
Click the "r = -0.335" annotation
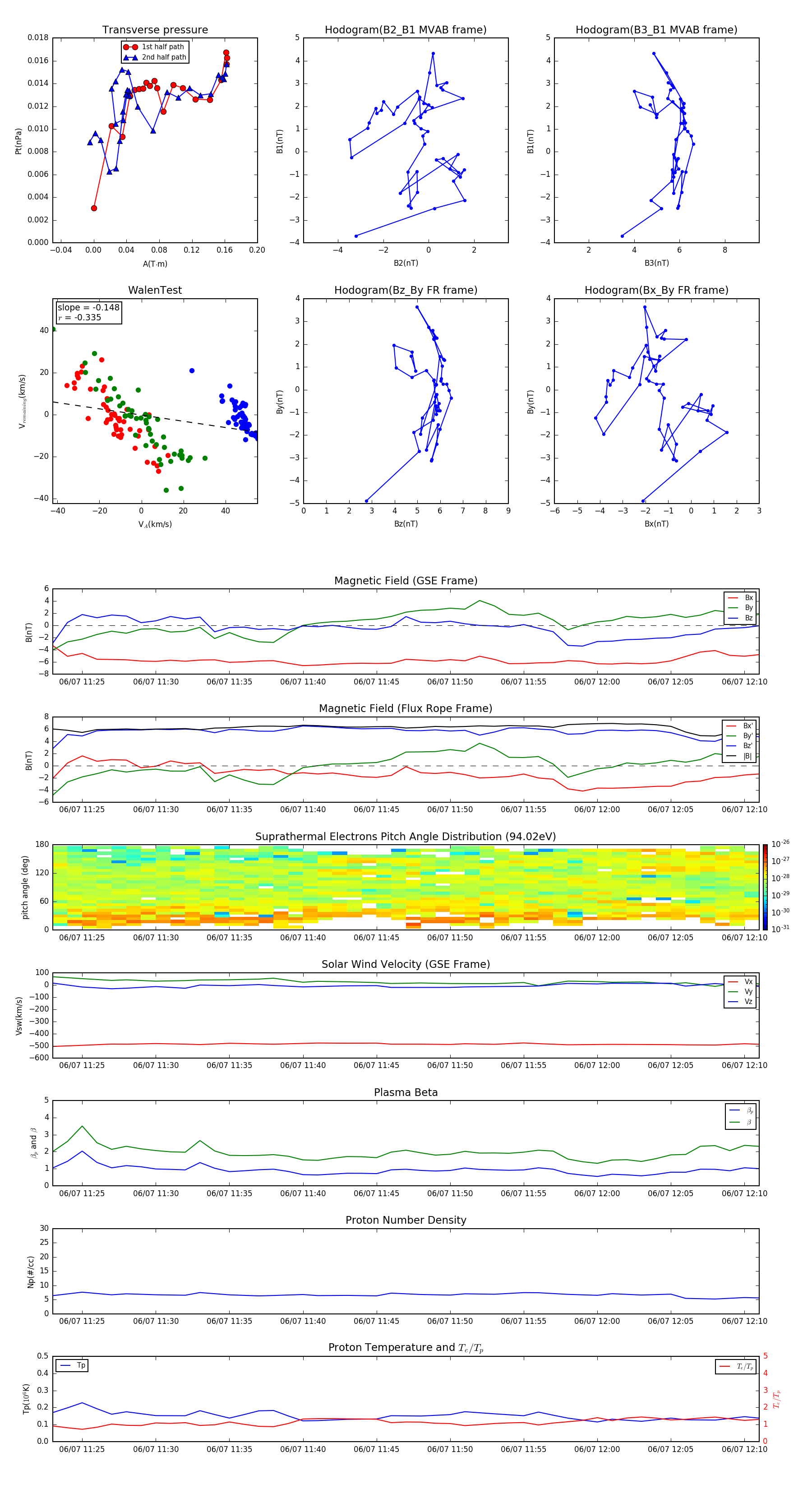click(79, 317)
